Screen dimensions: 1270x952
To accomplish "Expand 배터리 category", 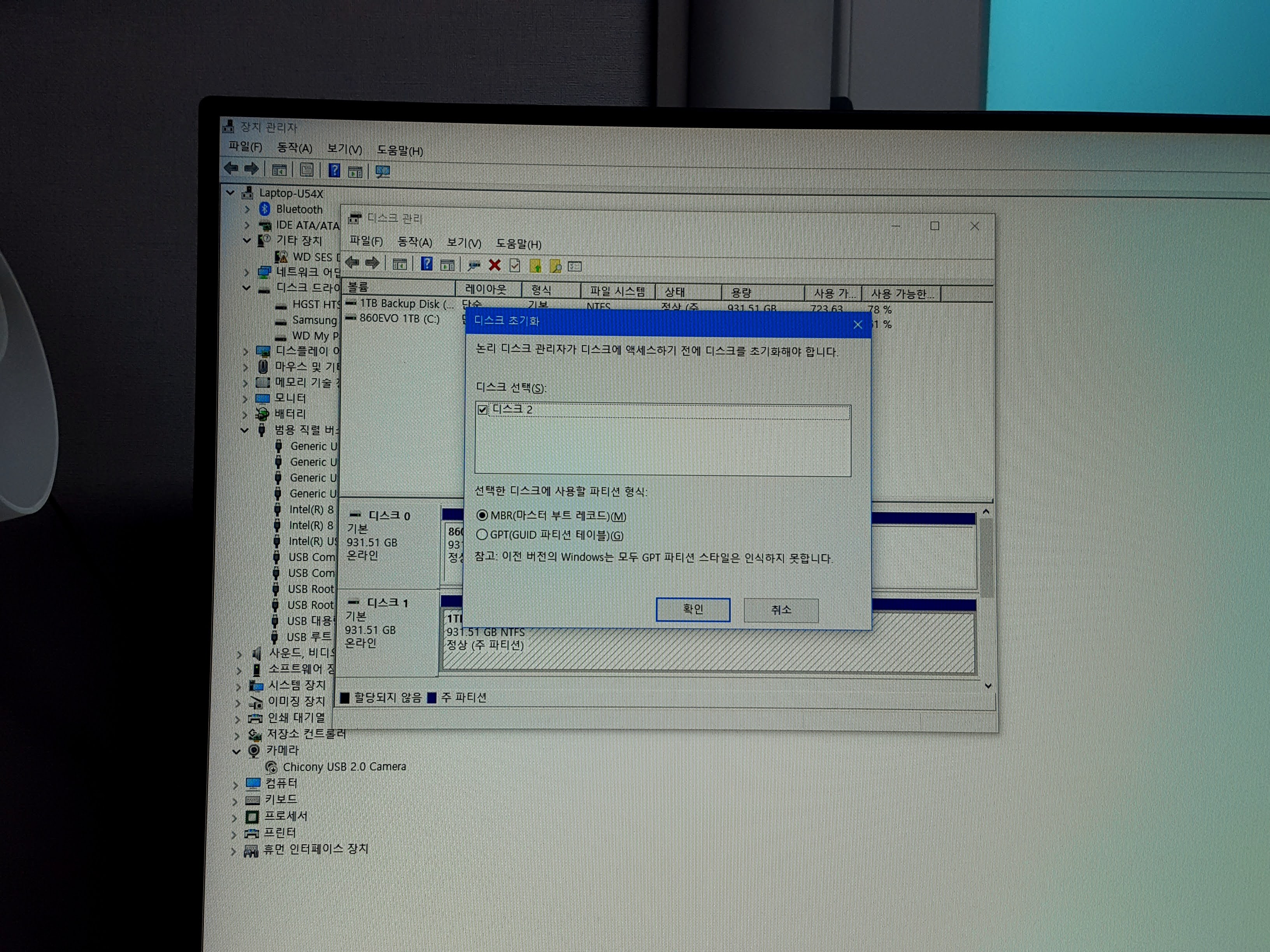I will 245,414.
